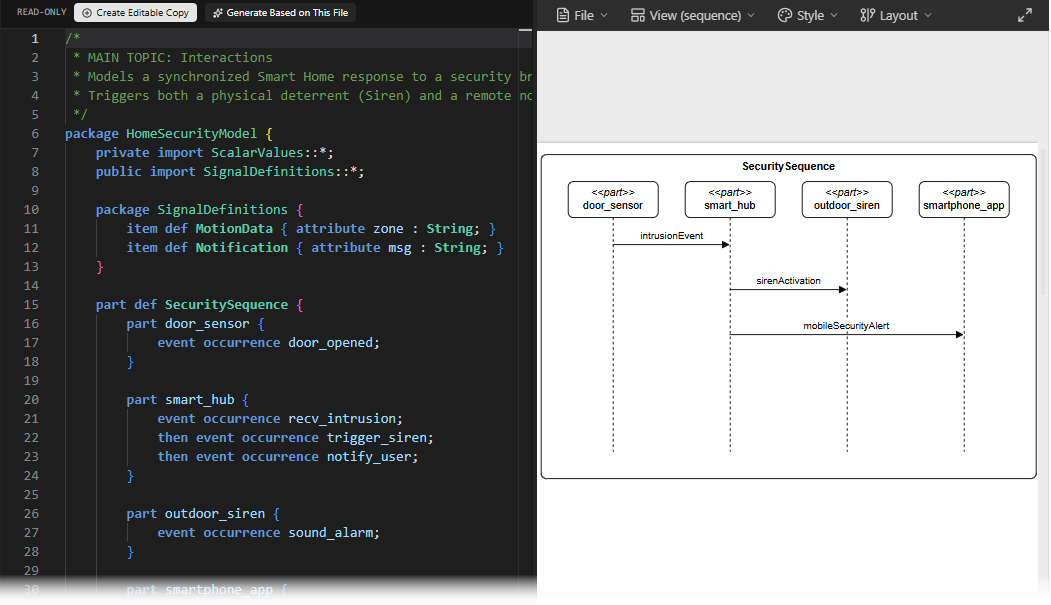This screenshot has width=1051, height=605.
Task: Expand the diagram to fullscreen
Action: pyautogui.click(x=1025, y=15)
